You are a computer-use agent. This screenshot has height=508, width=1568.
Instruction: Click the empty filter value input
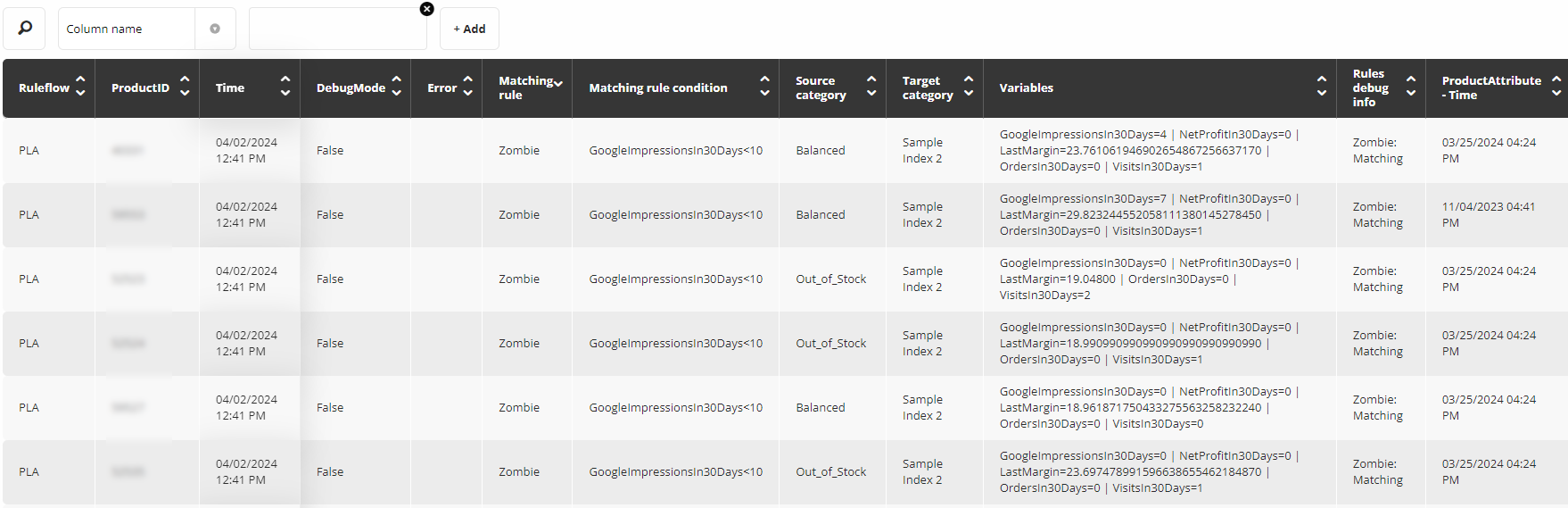click(338, 29)
